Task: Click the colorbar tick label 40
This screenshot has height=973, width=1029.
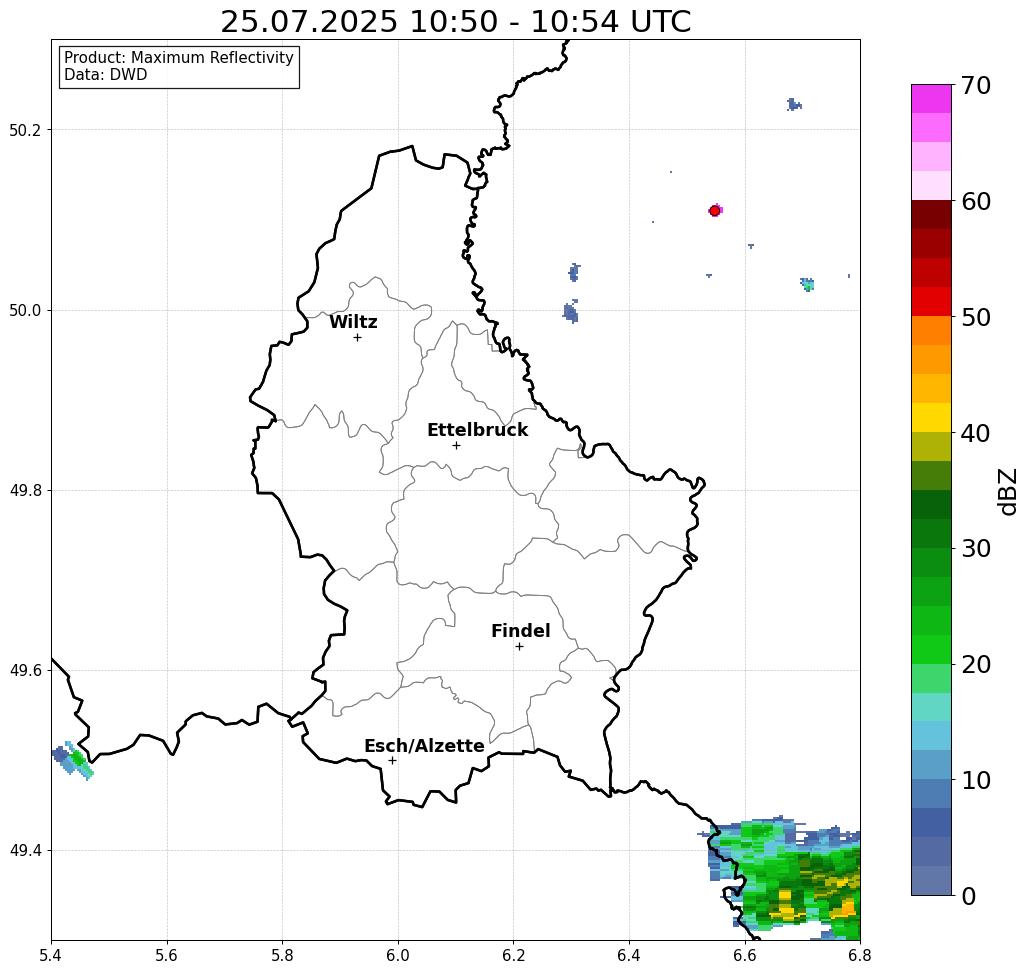Action: 975,433
